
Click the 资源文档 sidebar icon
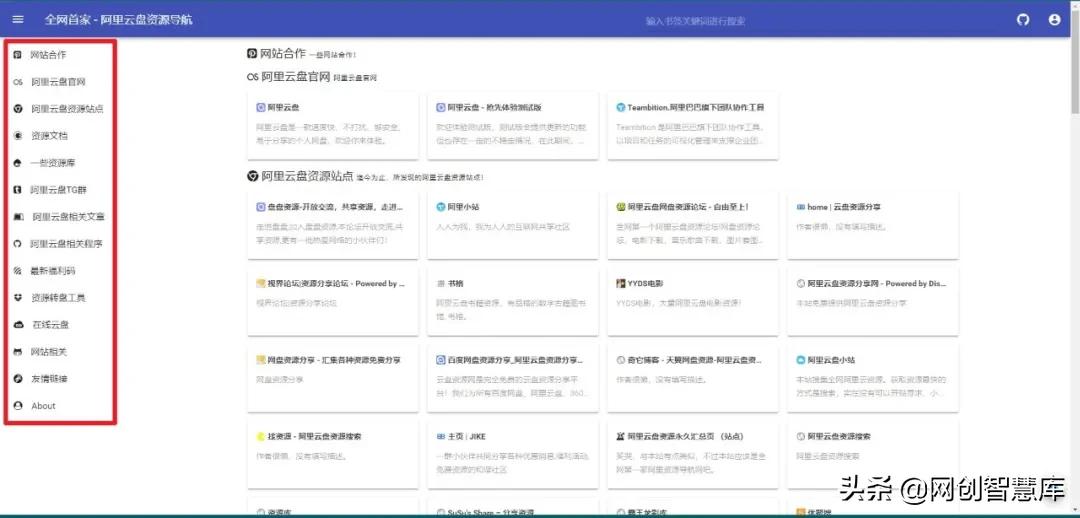(x=18, y=136)
